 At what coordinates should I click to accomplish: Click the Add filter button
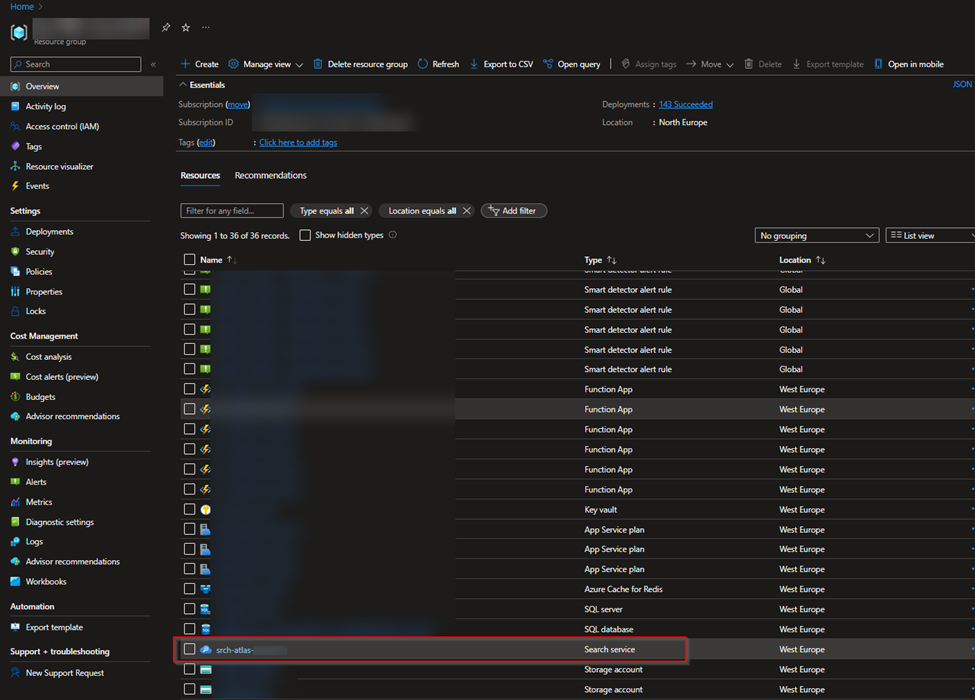[513, 211]
